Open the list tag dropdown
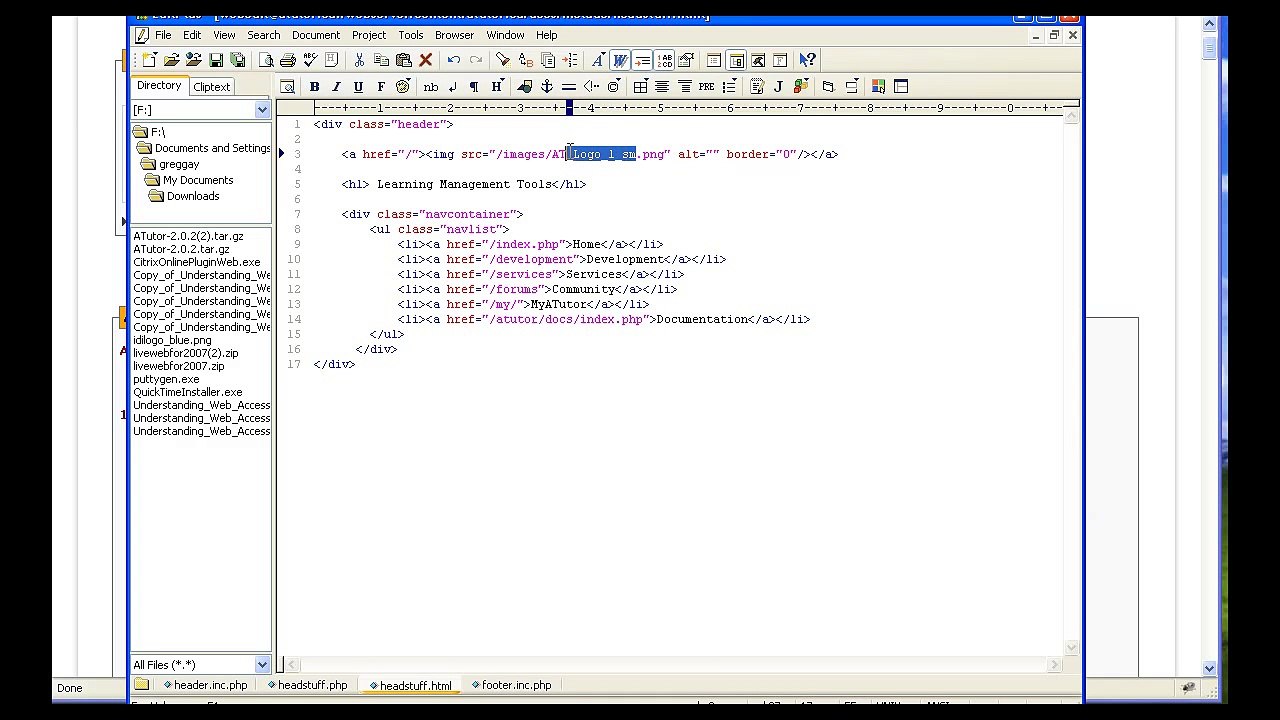The height and width of the screenshot is (720, 1280). tap(729, 87)
